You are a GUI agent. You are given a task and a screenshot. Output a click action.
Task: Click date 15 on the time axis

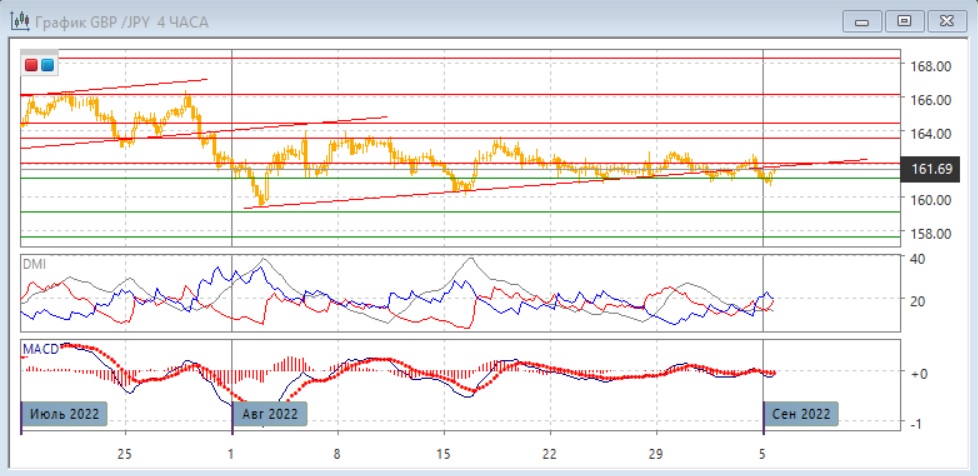click(443, 452)
